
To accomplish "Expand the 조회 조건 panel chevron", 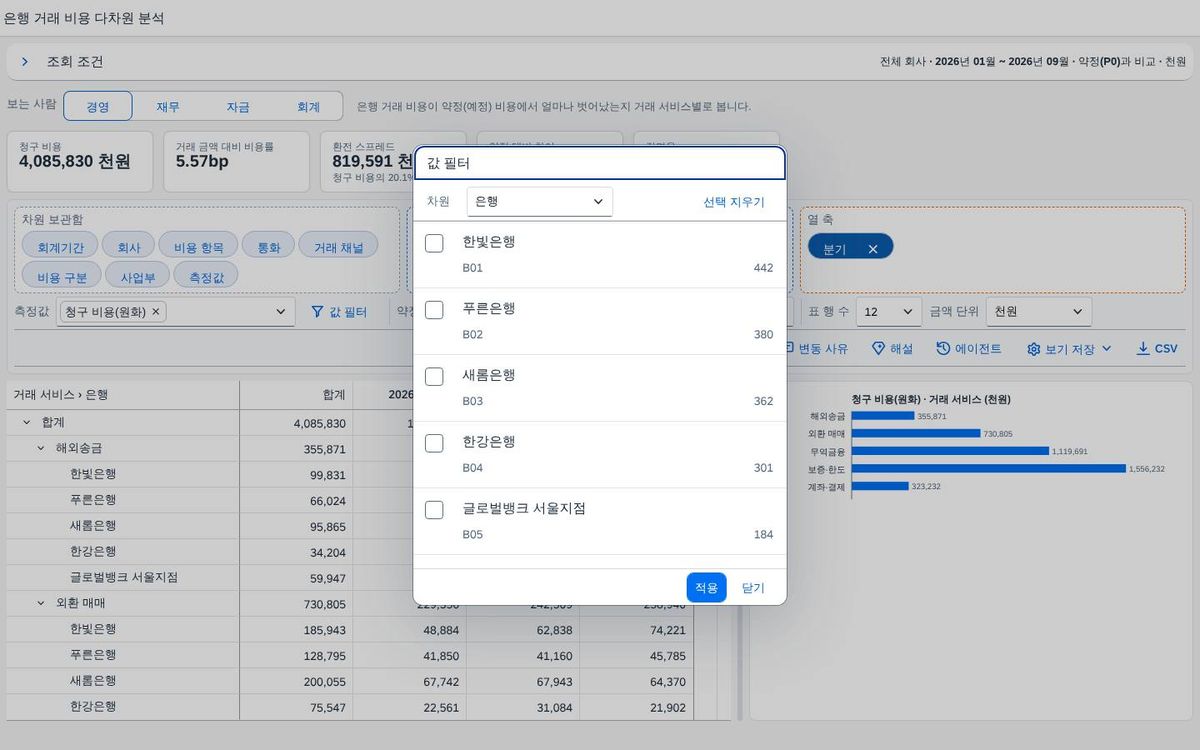I will 25,62.
